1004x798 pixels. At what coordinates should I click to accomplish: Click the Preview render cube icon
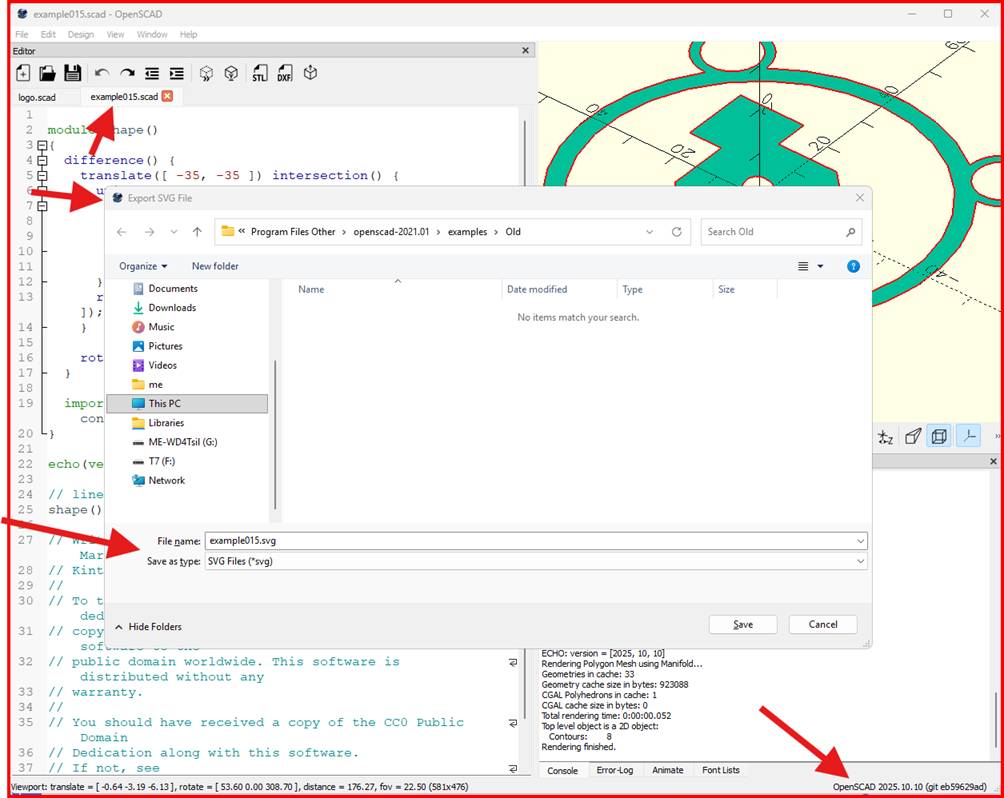click(206, 73)
